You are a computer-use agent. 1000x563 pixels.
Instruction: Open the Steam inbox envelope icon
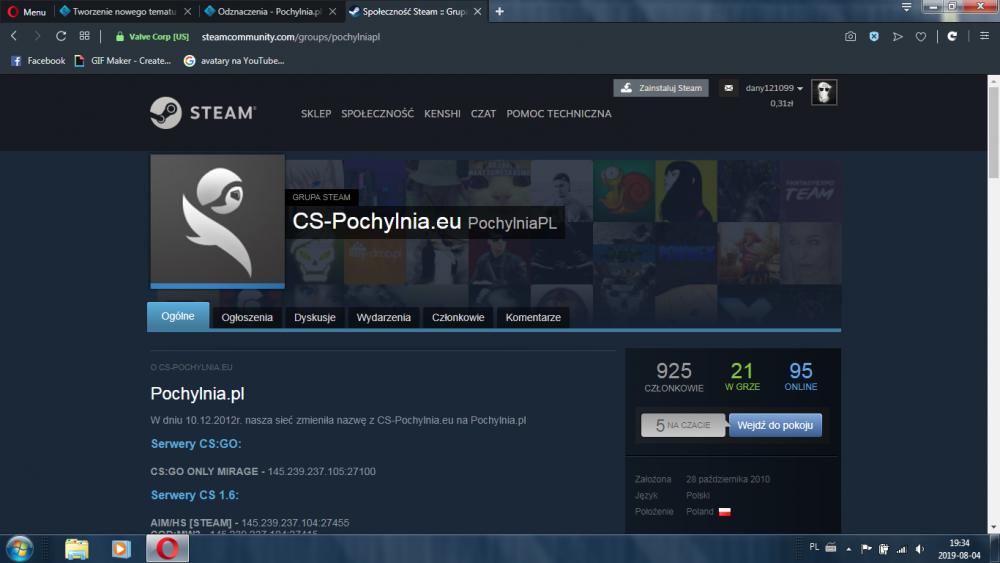click(x=728, y=88)
